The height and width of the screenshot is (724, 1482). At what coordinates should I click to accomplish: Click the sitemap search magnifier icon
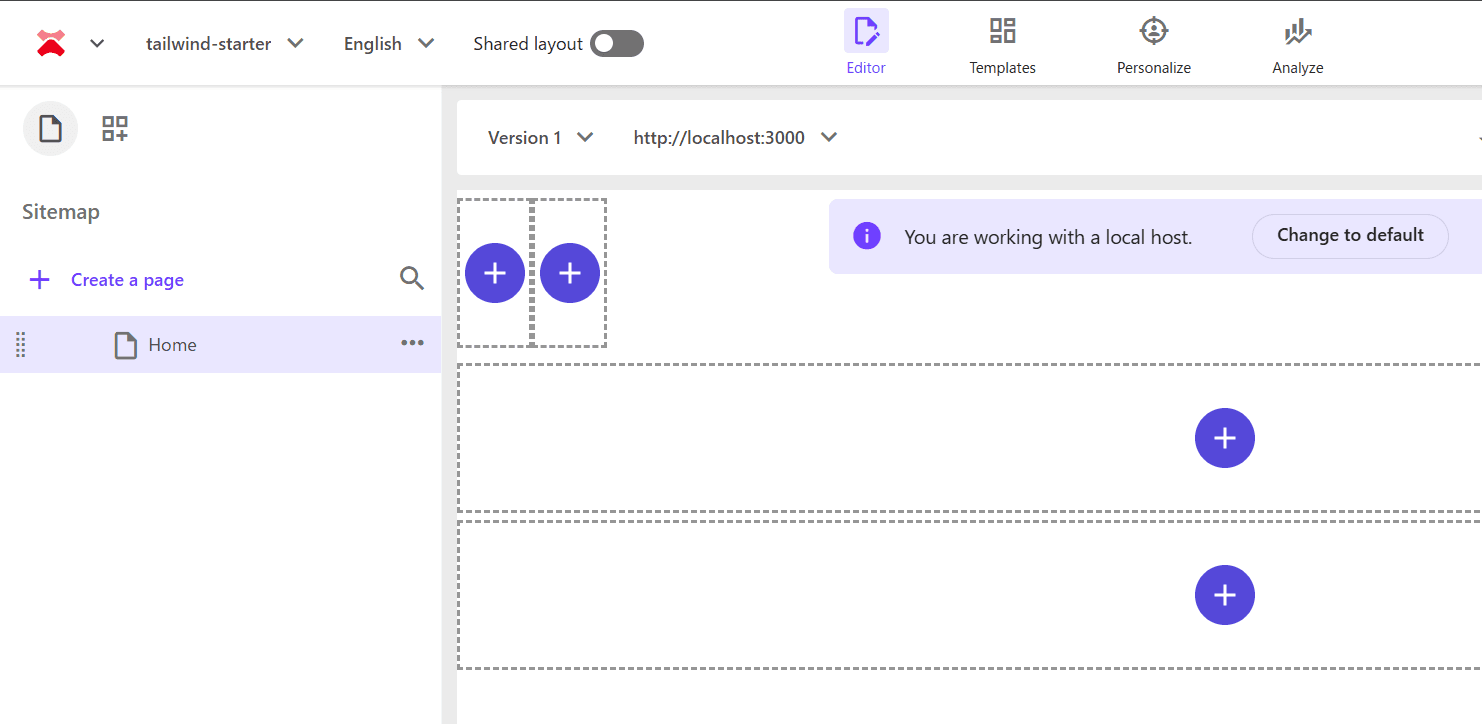pyautogui.click(x=412, y=278)
